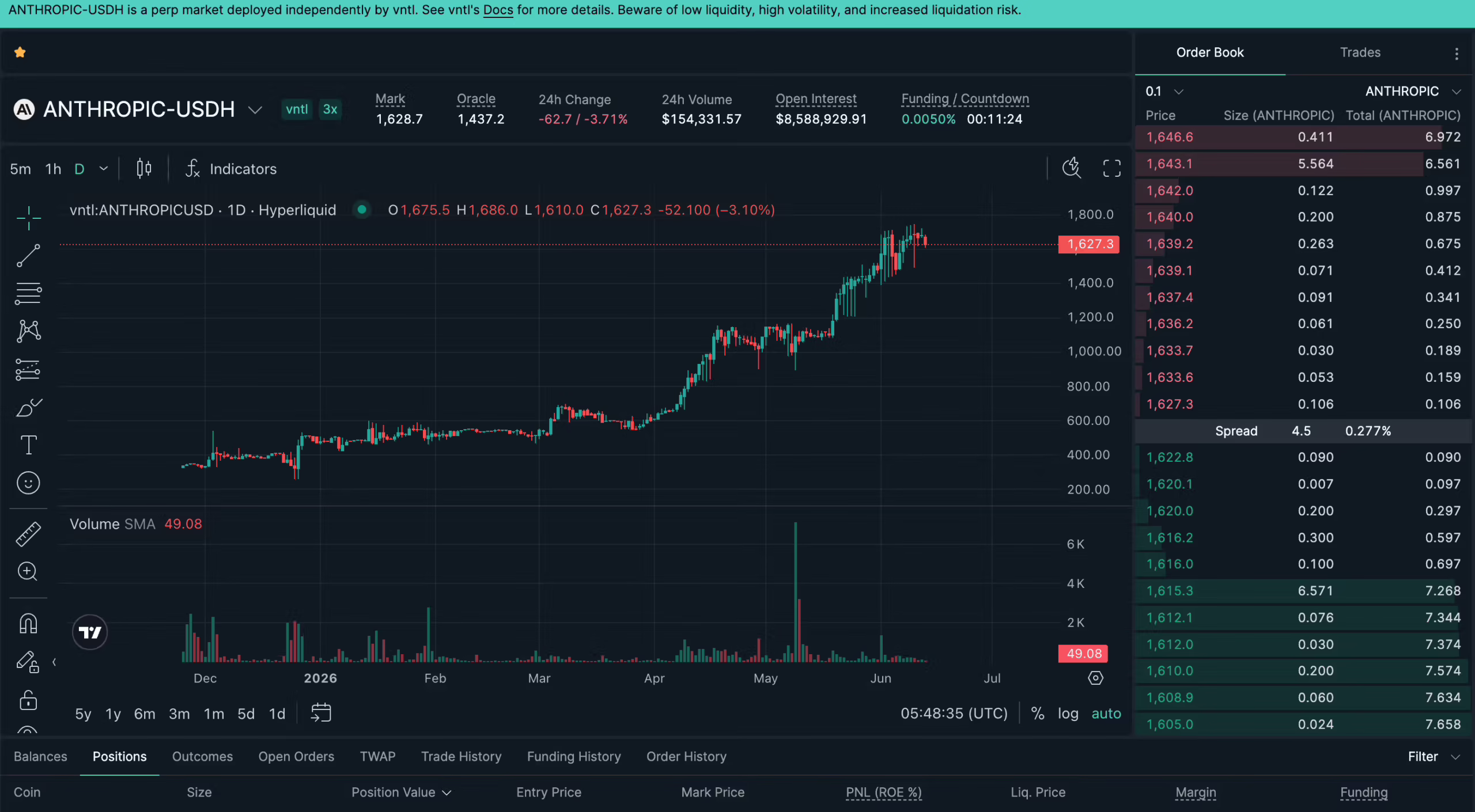The width and height of the screenshot is (1475, 812).
Task: Collapse the drawing toolbar arrow
Action: pos(54,662)
